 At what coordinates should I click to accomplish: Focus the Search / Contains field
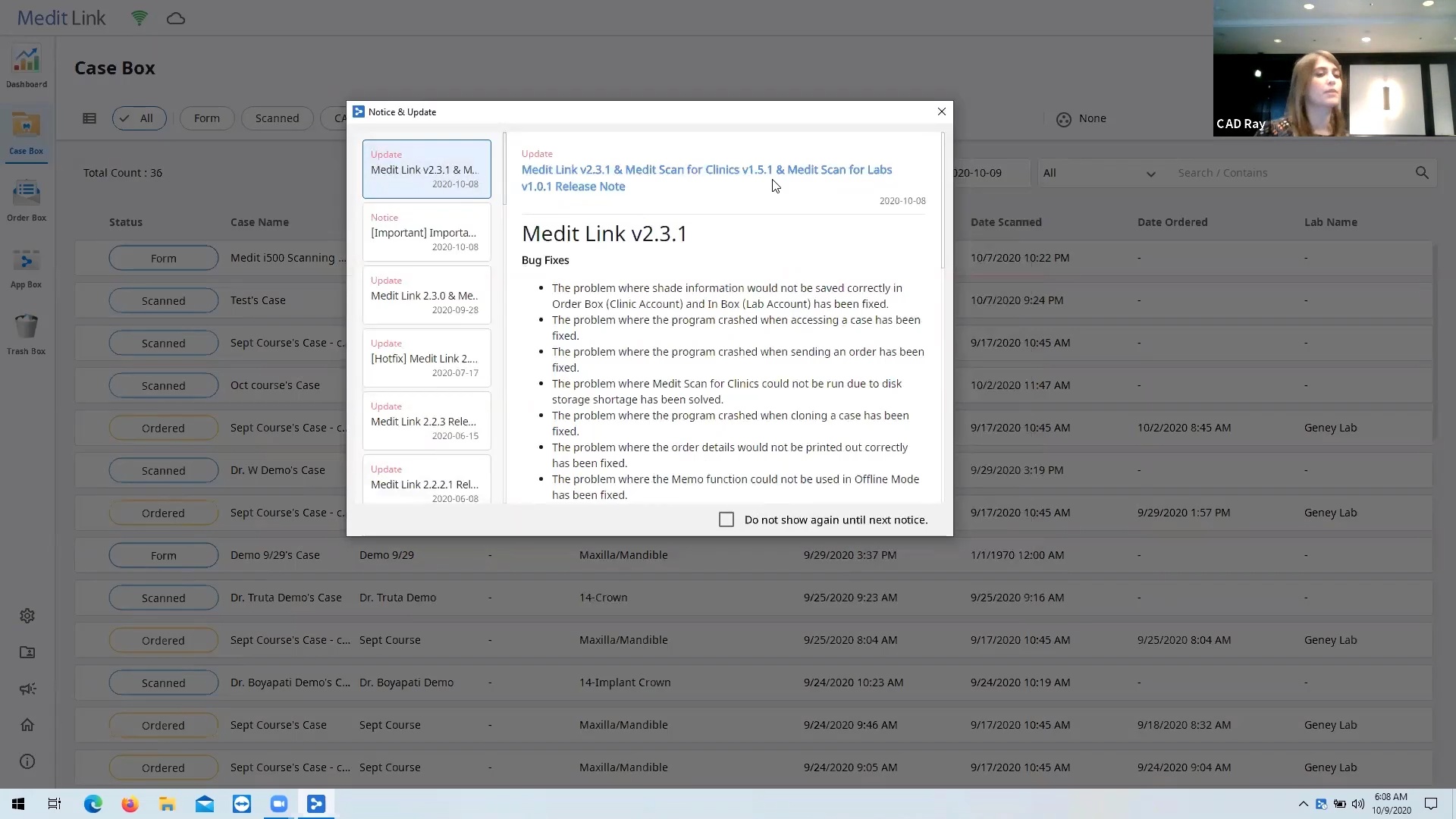pyautogui.click(x=1289, y=173)
